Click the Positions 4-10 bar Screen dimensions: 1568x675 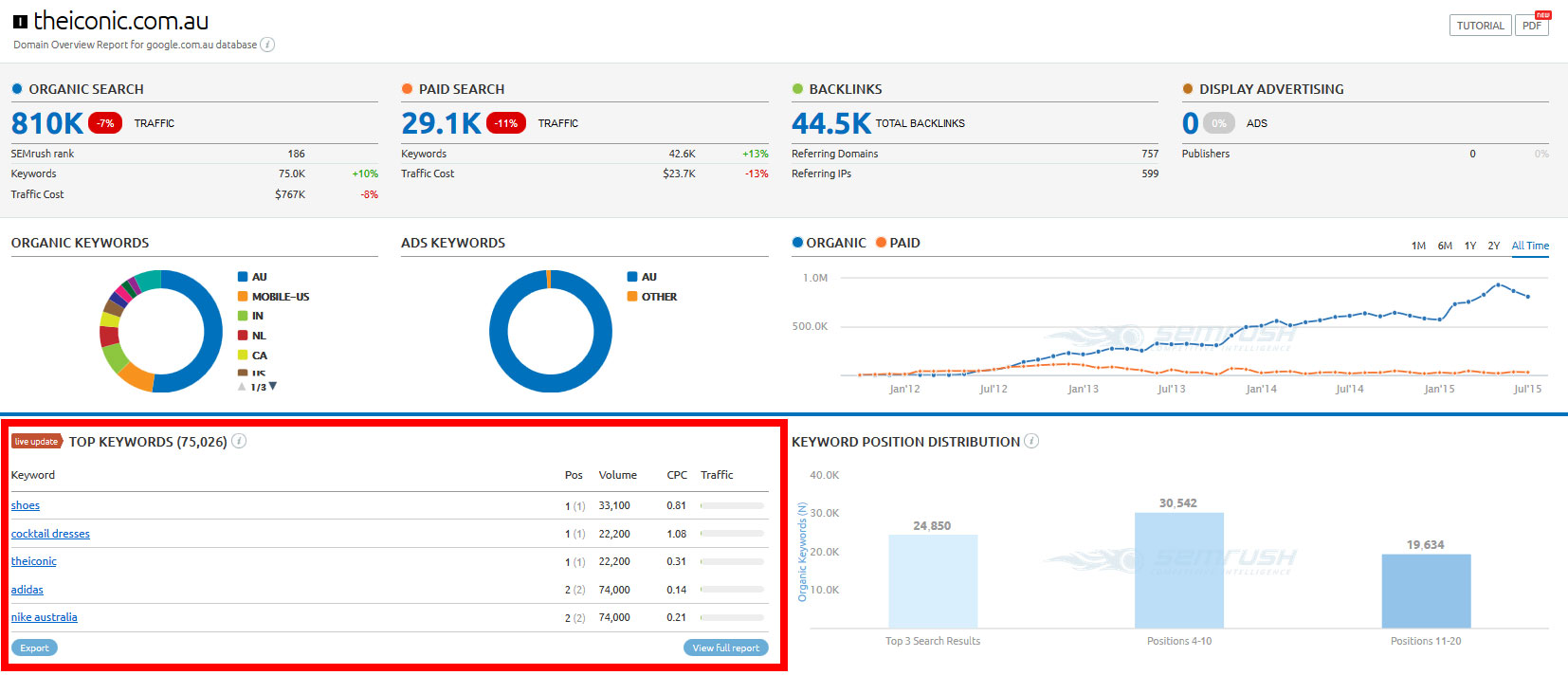(x=1179, y=570)
